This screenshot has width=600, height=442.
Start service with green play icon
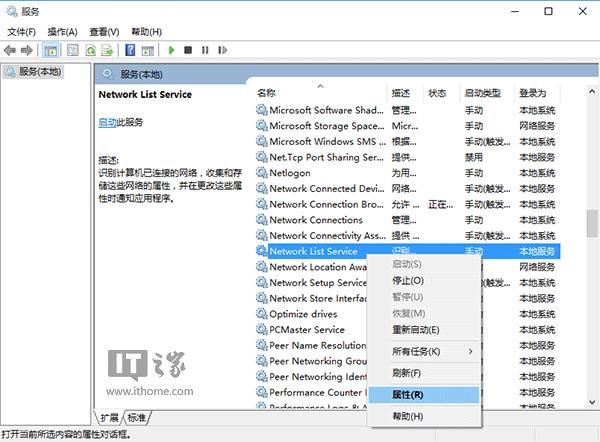coord(171,50)
